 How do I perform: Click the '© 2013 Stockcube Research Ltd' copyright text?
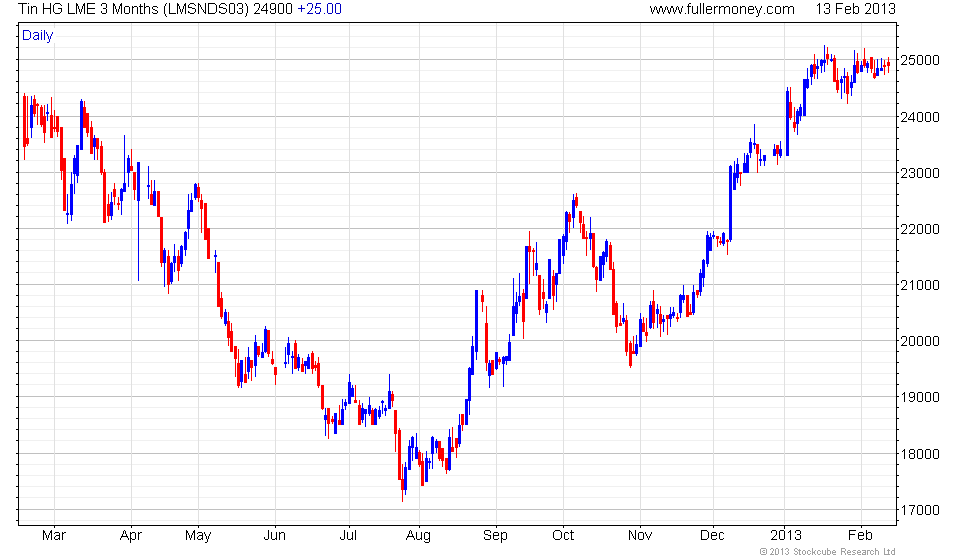(x=828, y=552)
